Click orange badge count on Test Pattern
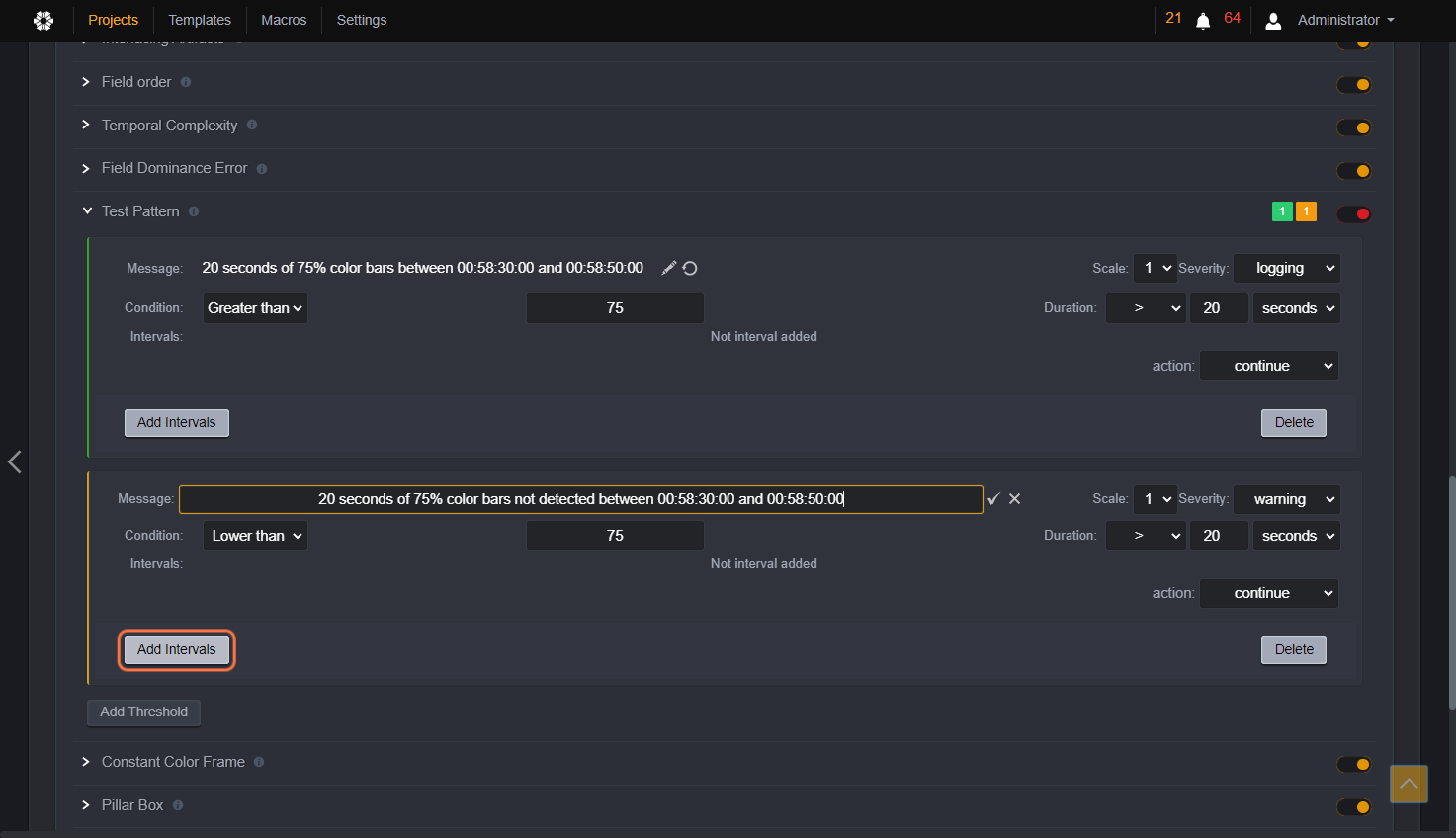This screenshot has width=1456, height=838. 1306,211
